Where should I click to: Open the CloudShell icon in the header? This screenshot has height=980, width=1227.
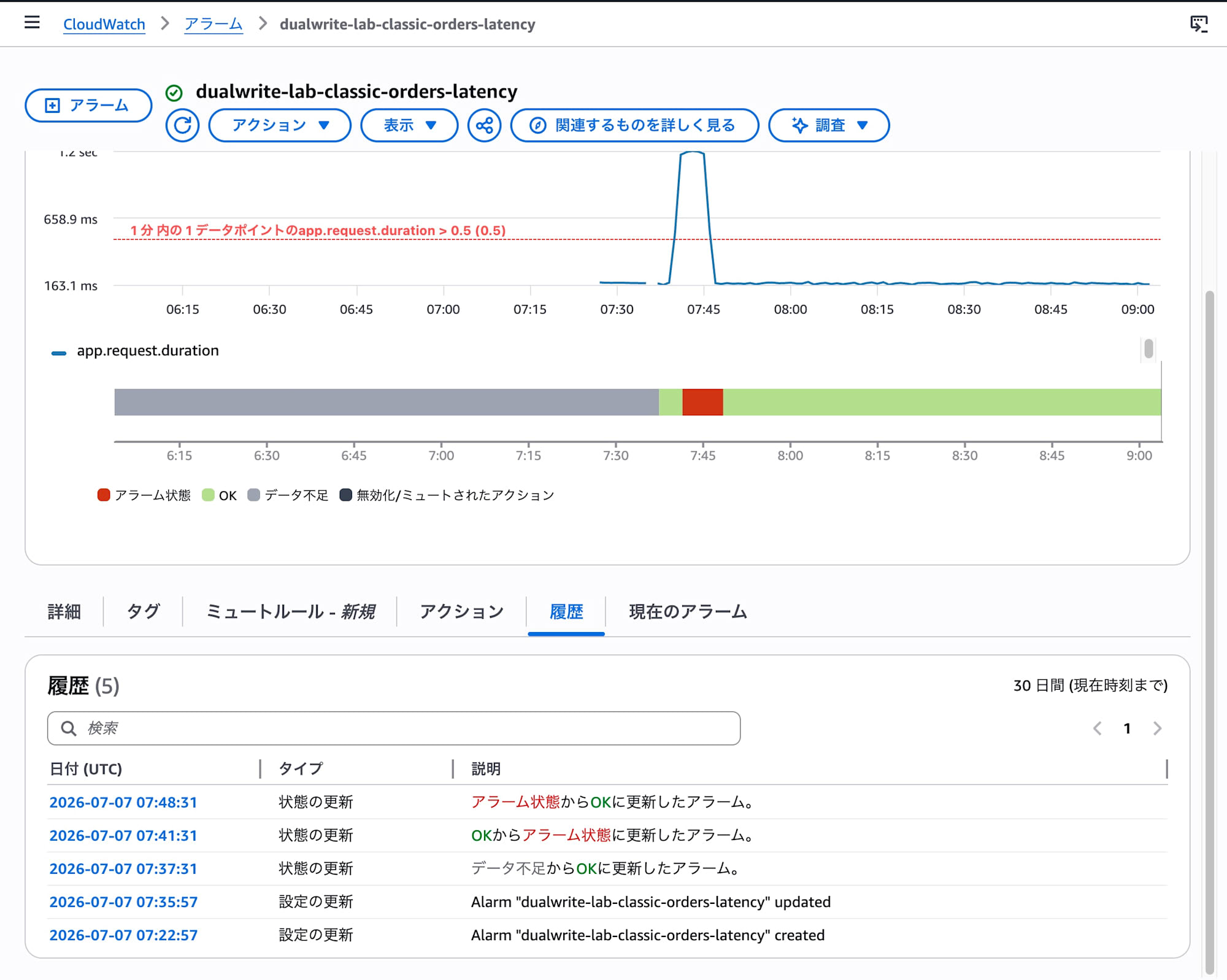click(x=1198, y=24)
